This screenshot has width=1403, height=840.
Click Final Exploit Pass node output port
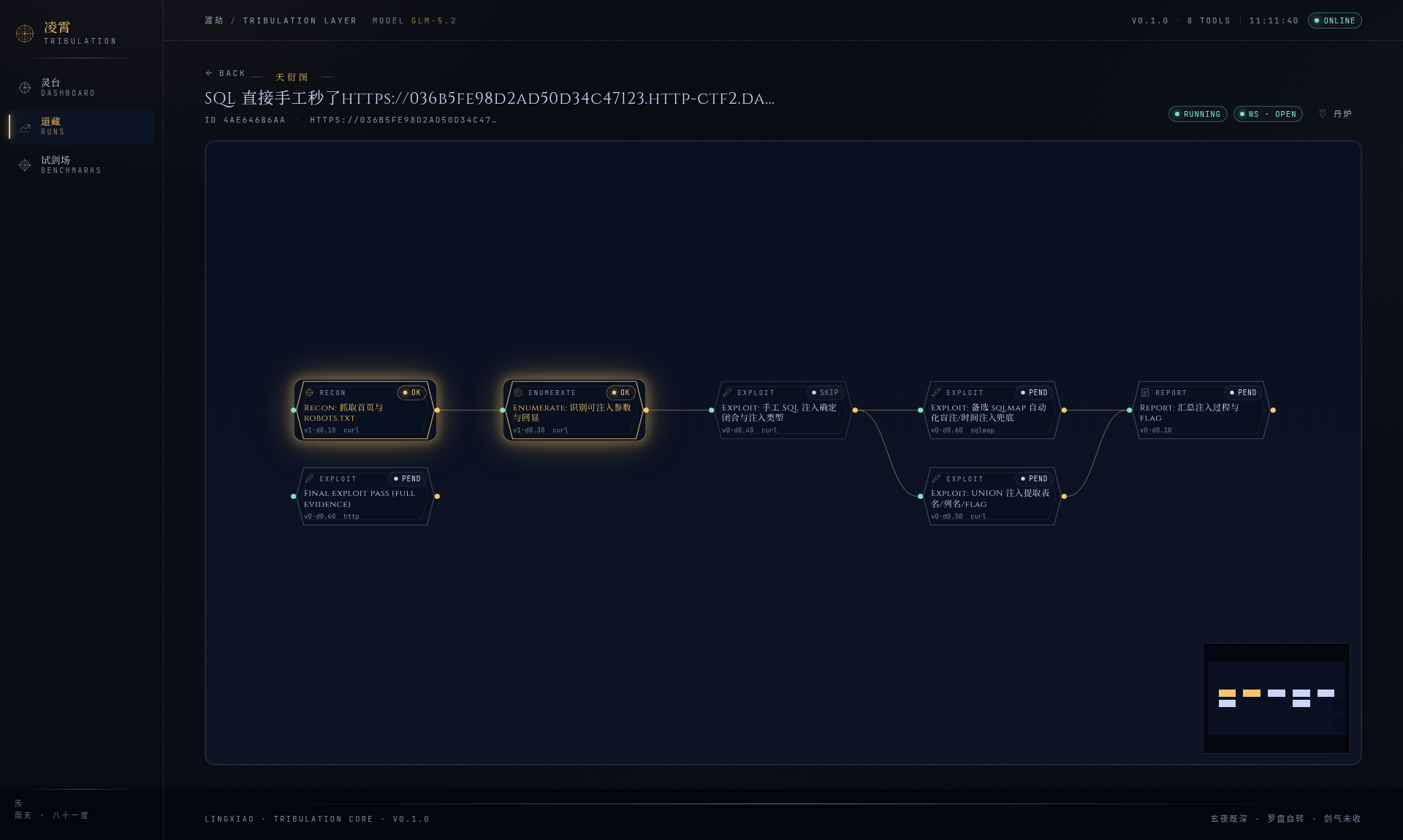[437, 497]
